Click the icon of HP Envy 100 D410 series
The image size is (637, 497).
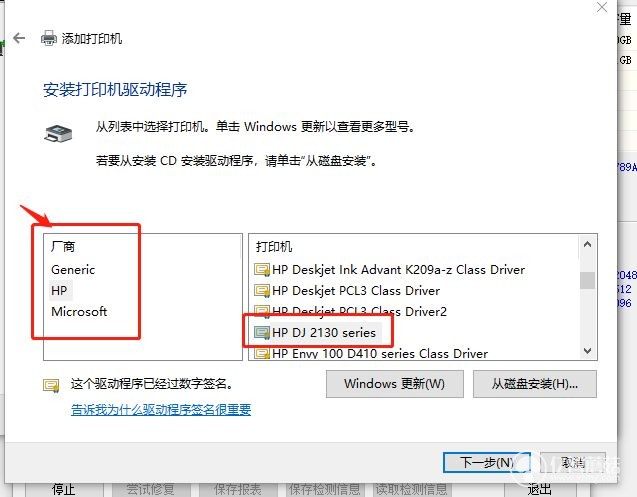[x=262, y=353]
